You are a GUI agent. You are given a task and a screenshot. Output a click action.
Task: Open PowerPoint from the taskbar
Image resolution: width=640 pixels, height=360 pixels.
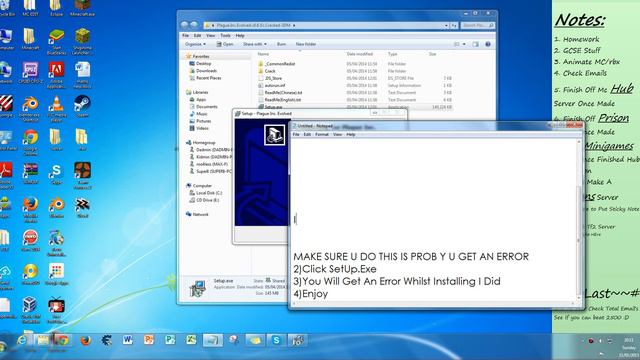[149, 340]
